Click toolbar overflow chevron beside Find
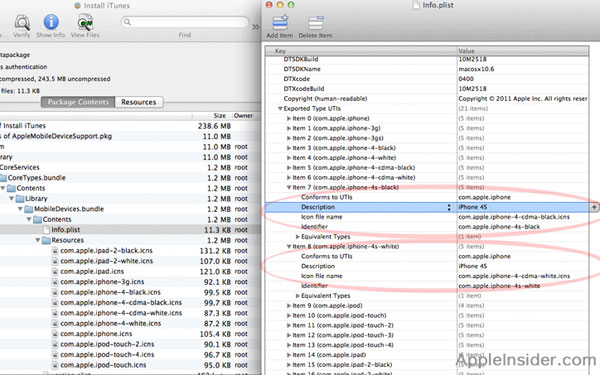600x375 pixels. [x=255, y=27]
